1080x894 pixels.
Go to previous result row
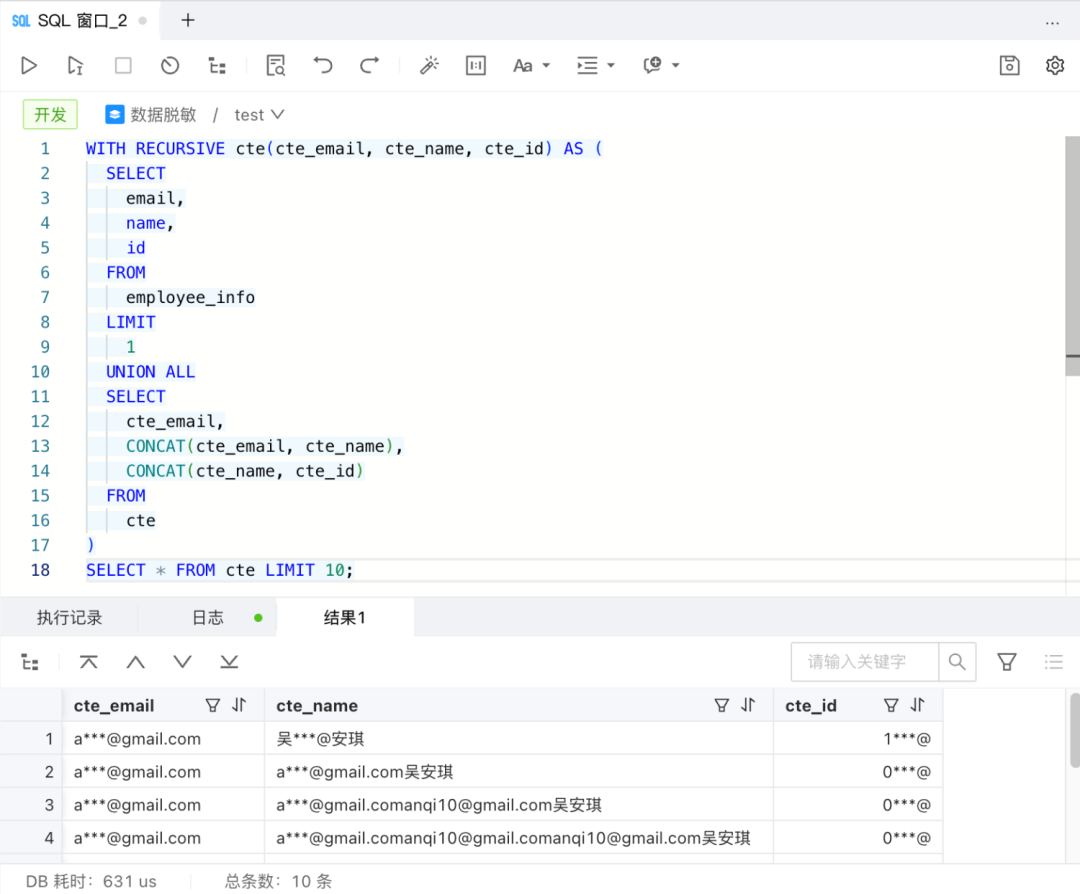(x=136, y=662)
